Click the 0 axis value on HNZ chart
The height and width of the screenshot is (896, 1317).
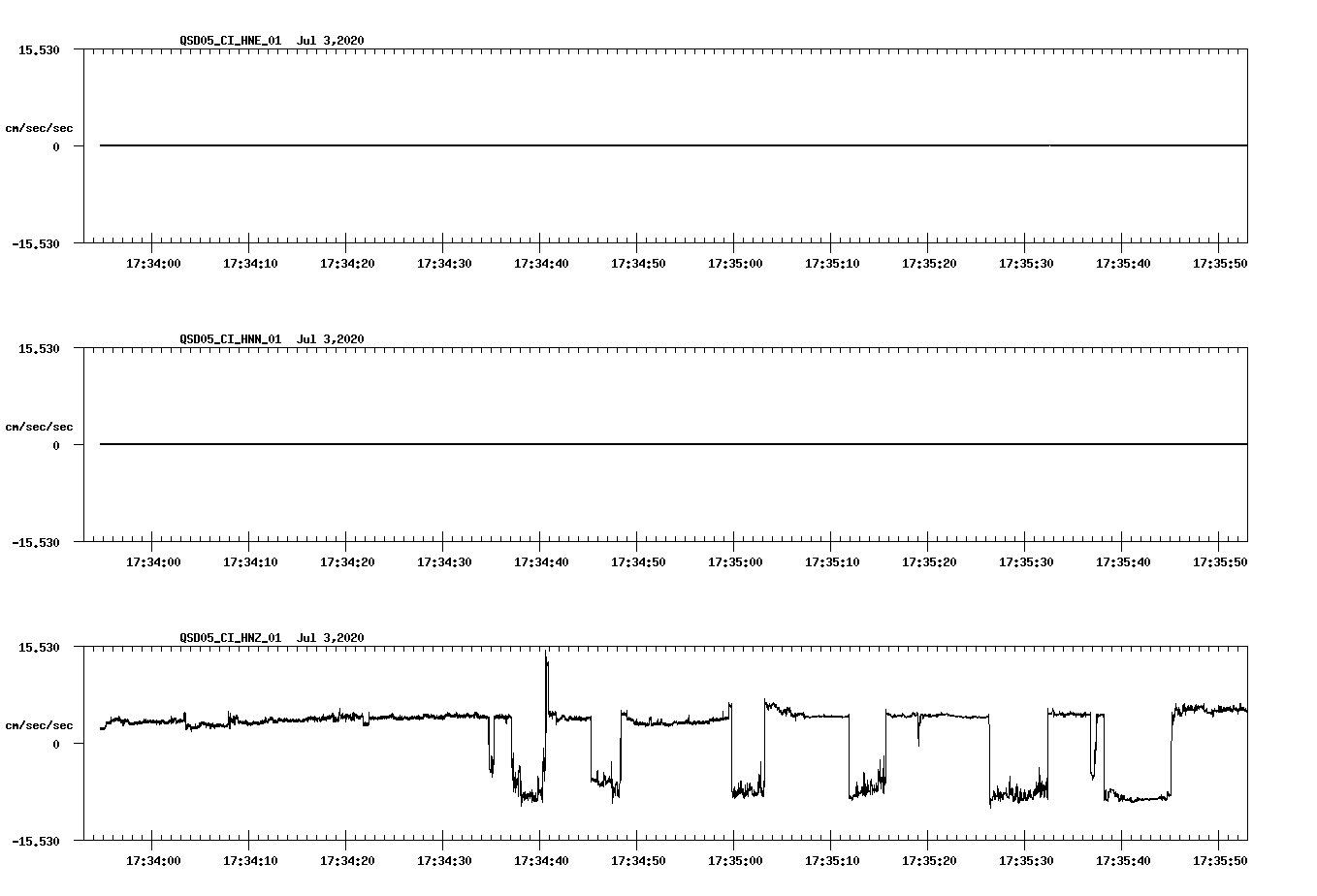point(56,744)
